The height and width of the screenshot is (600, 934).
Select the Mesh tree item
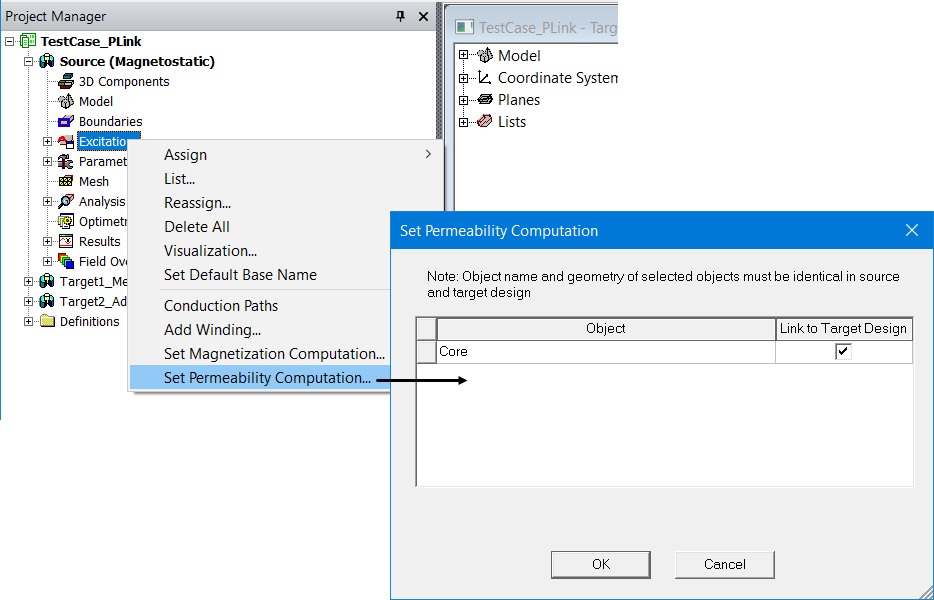coord(94,181)
